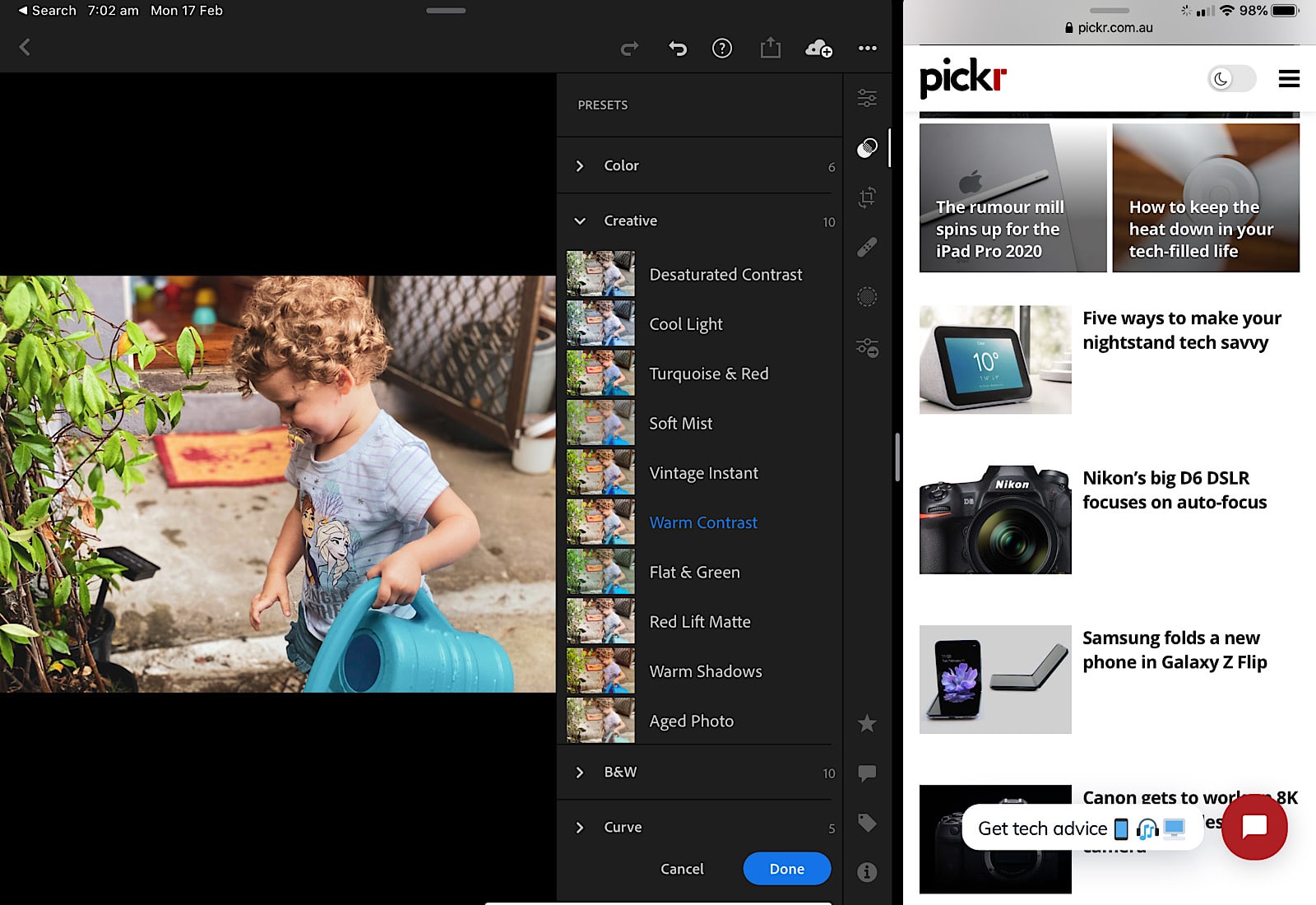
Task: Tap the cloud sync icon
Action: (x=818, y=49)
